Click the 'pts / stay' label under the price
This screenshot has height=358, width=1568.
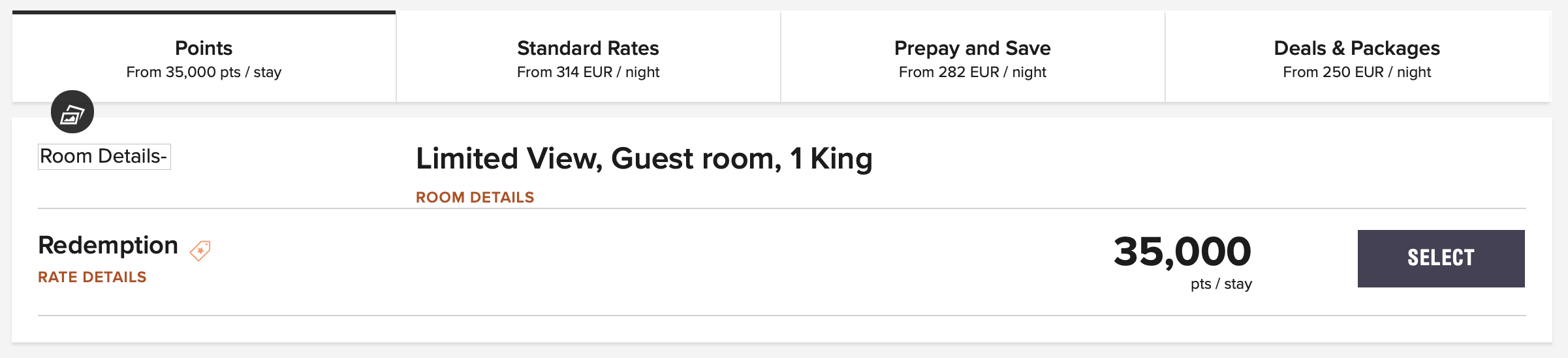click(x=1221, y=284)
